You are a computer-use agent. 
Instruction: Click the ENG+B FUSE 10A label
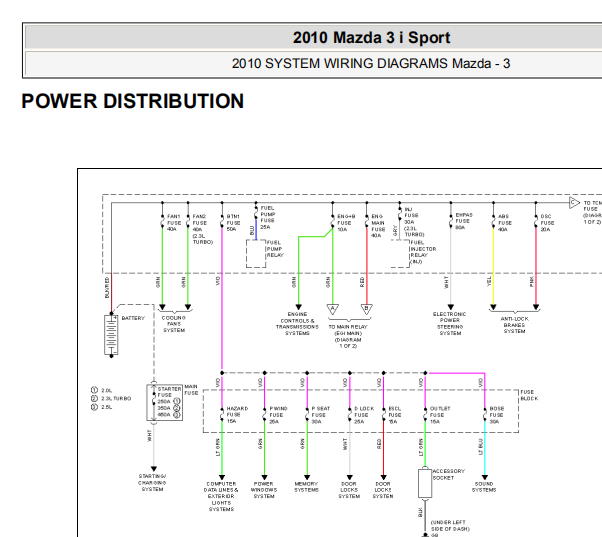tap(346, 223)
